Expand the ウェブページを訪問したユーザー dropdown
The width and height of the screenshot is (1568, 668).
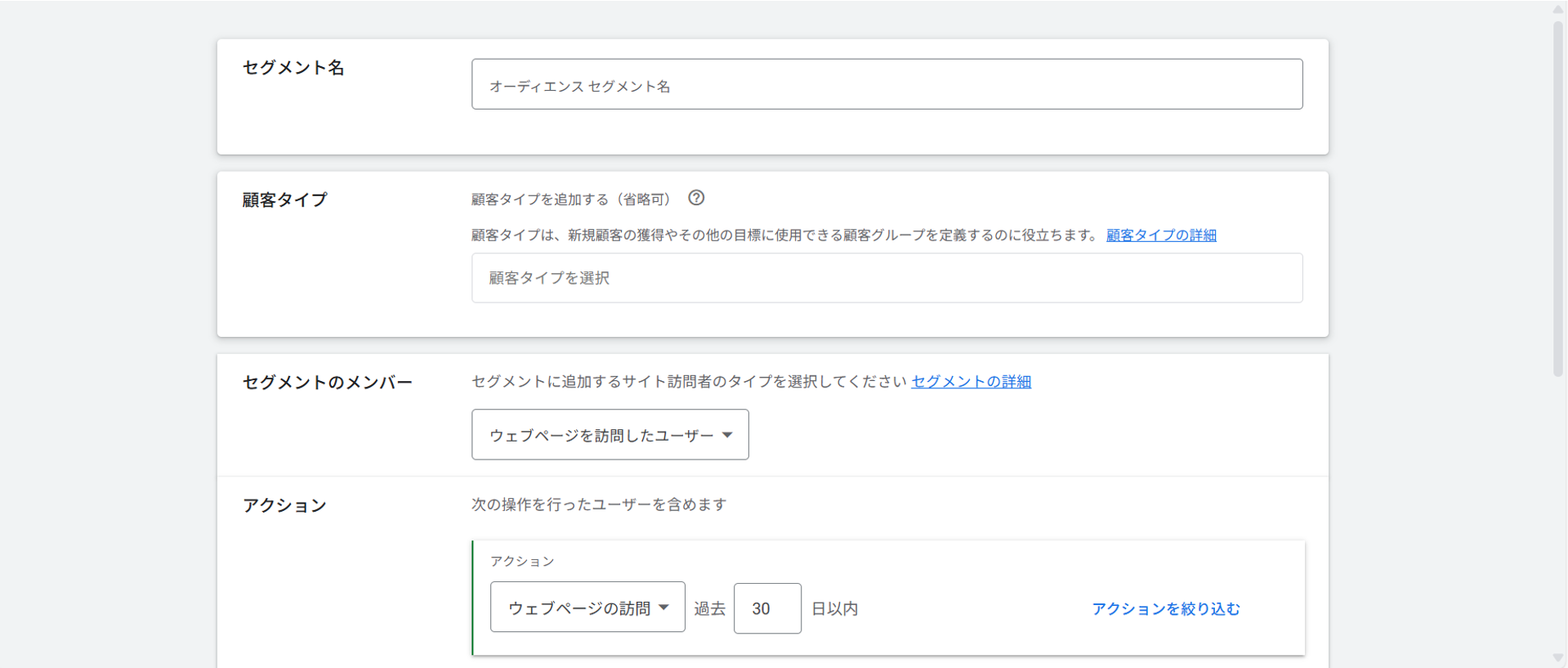(x=610, y=435)
